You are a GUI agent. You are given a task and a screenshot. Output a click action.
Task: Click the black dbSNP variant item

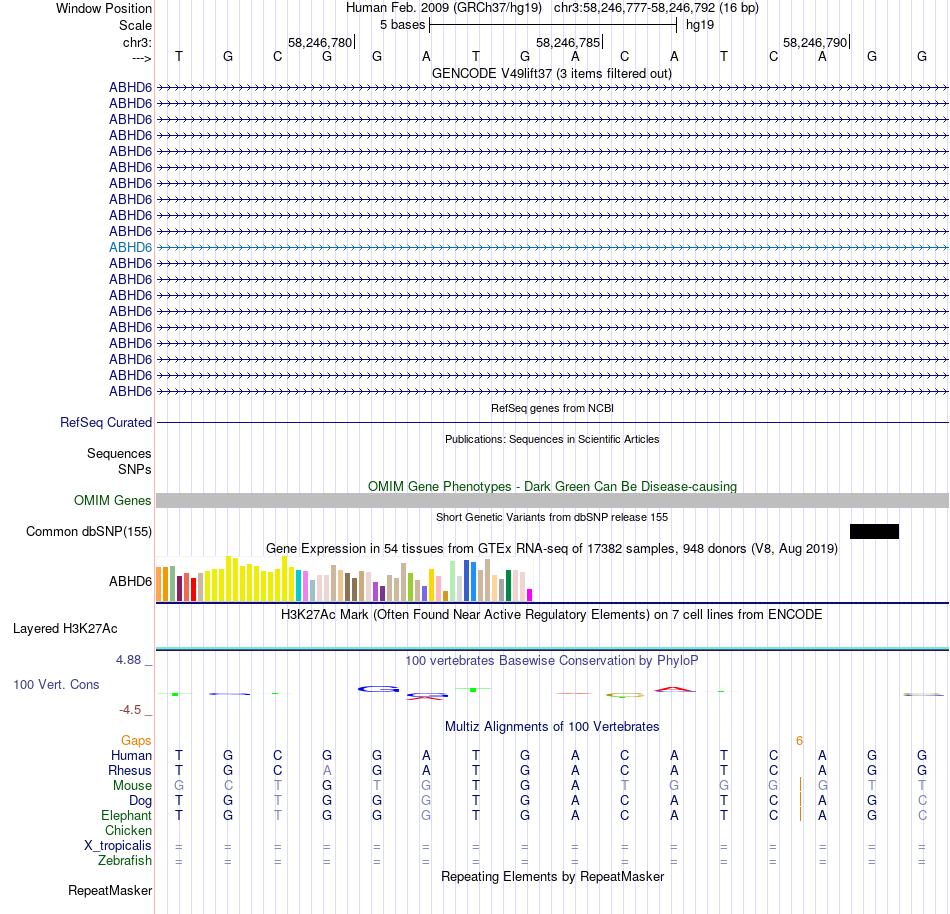pos(874,531)
